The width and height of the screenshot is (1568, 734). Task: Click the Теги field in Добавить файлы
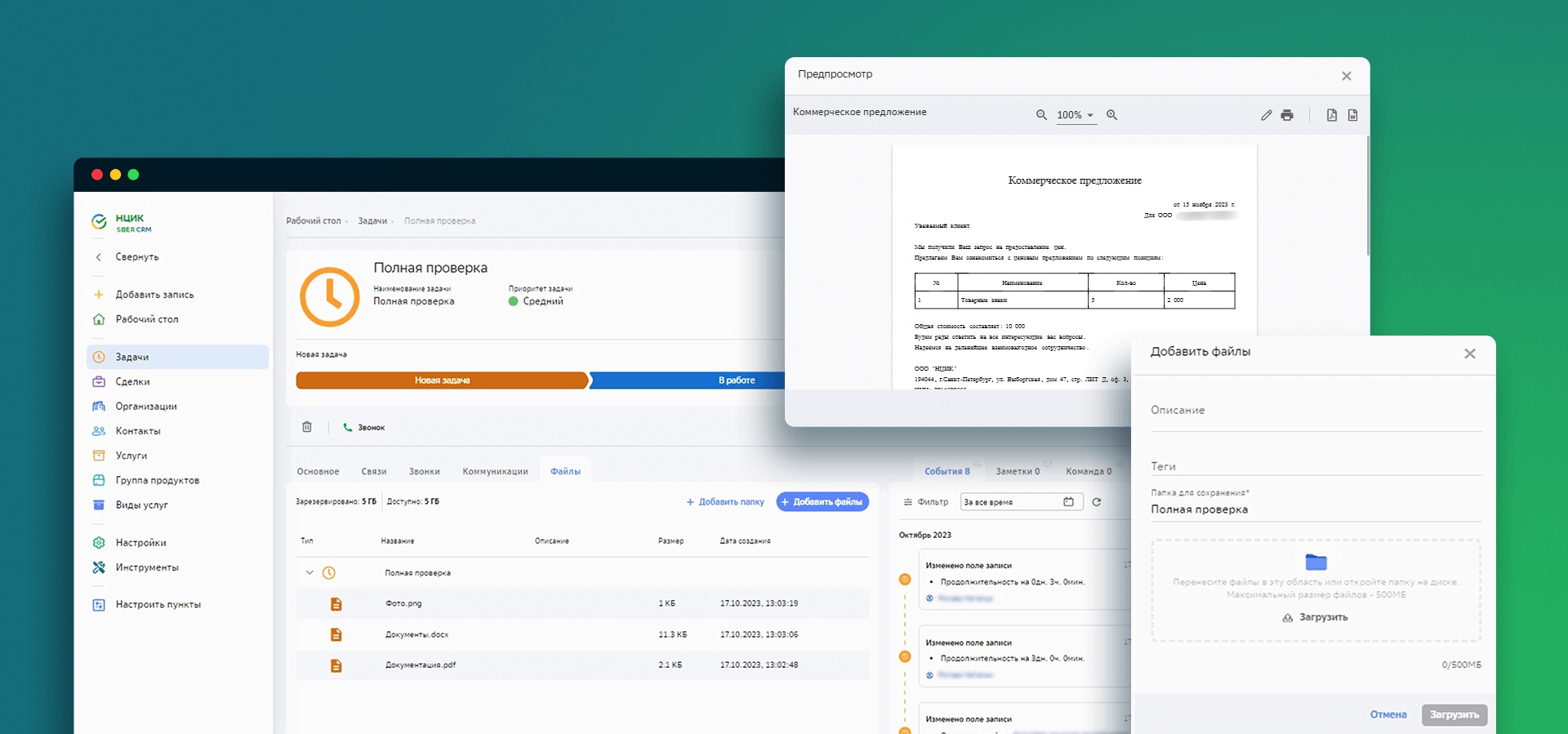(x=1316, y=465)
